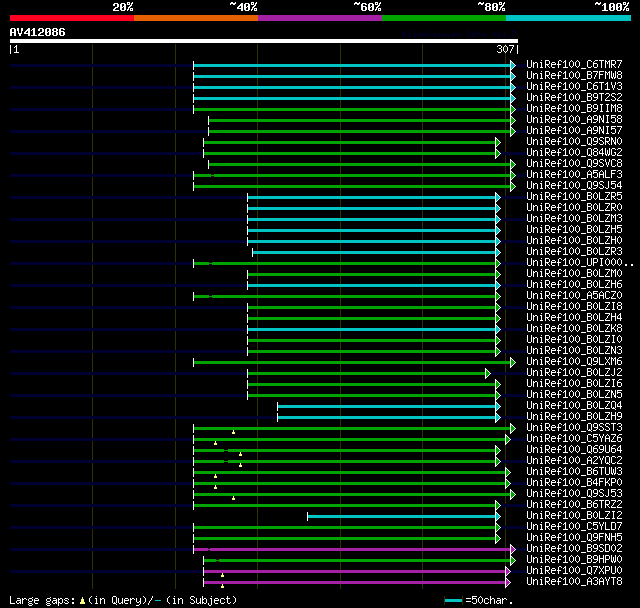Select the UniRef100_UPI000.. hit label
The image size is (640, 608).
(578, 262)
